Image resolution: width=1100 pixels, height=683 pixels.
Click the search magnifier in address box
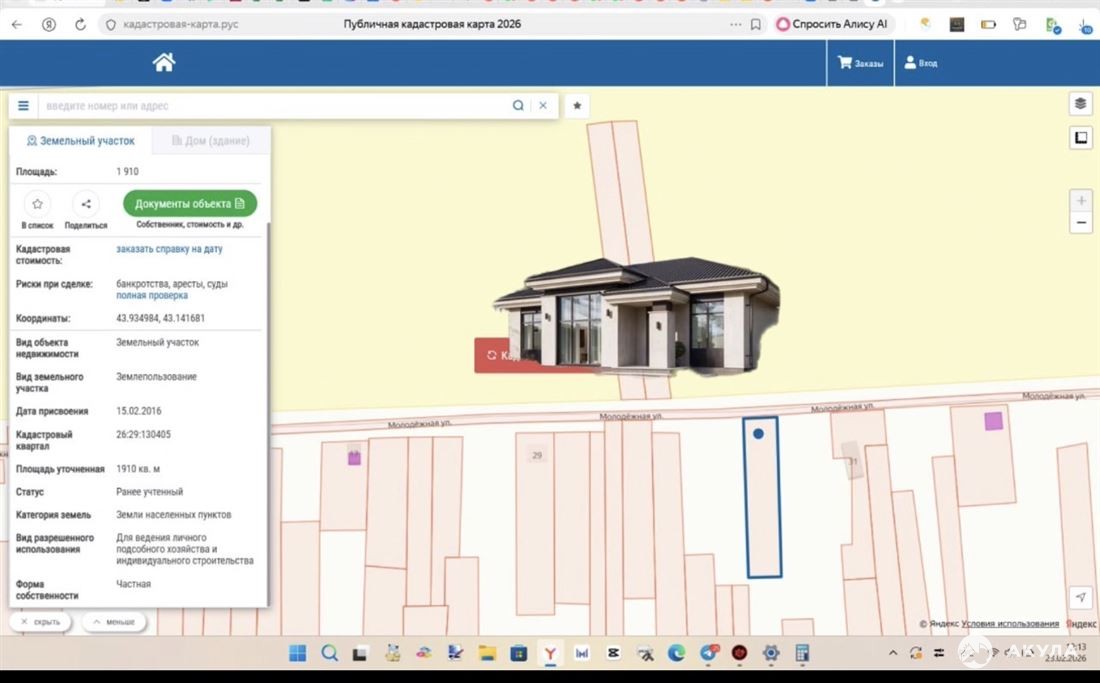point(518,105)
